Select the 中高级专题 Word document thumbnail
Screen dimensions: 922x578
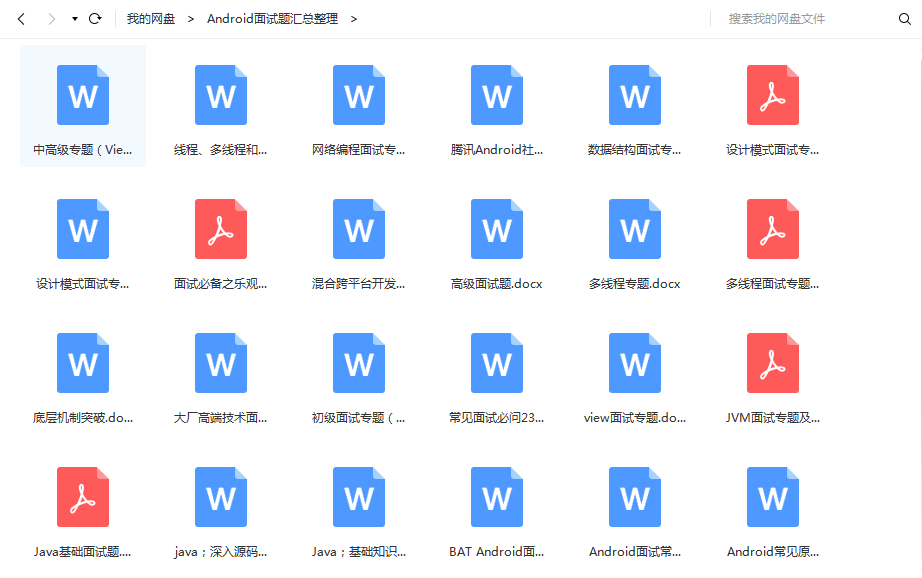pyautogui.click(x=83, y=95)
